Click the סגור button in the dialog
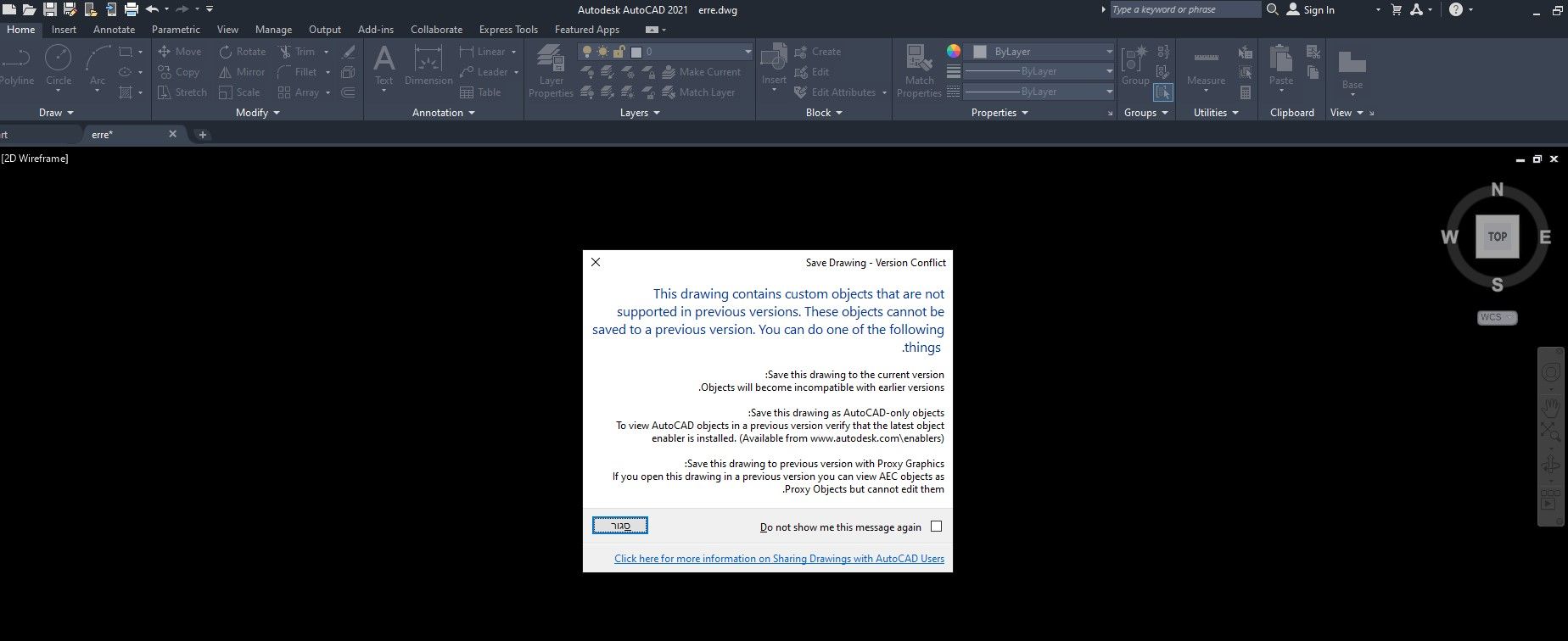The height and width of the screenshot is (641, 1568). click(x=620, y=526)
